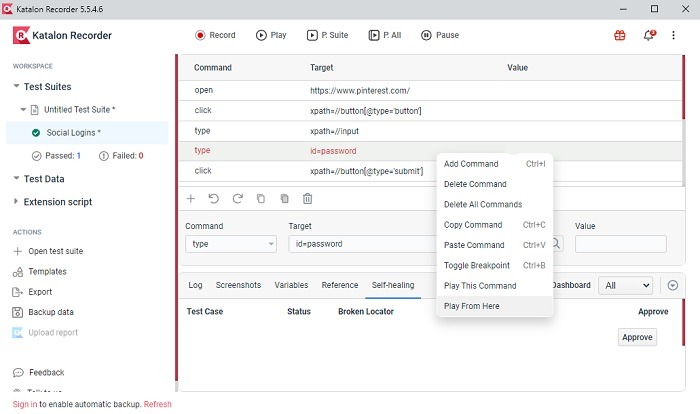Switch to the Reference tab
Image resolution: width=700 pixels, height=414 pixels.
340,285
